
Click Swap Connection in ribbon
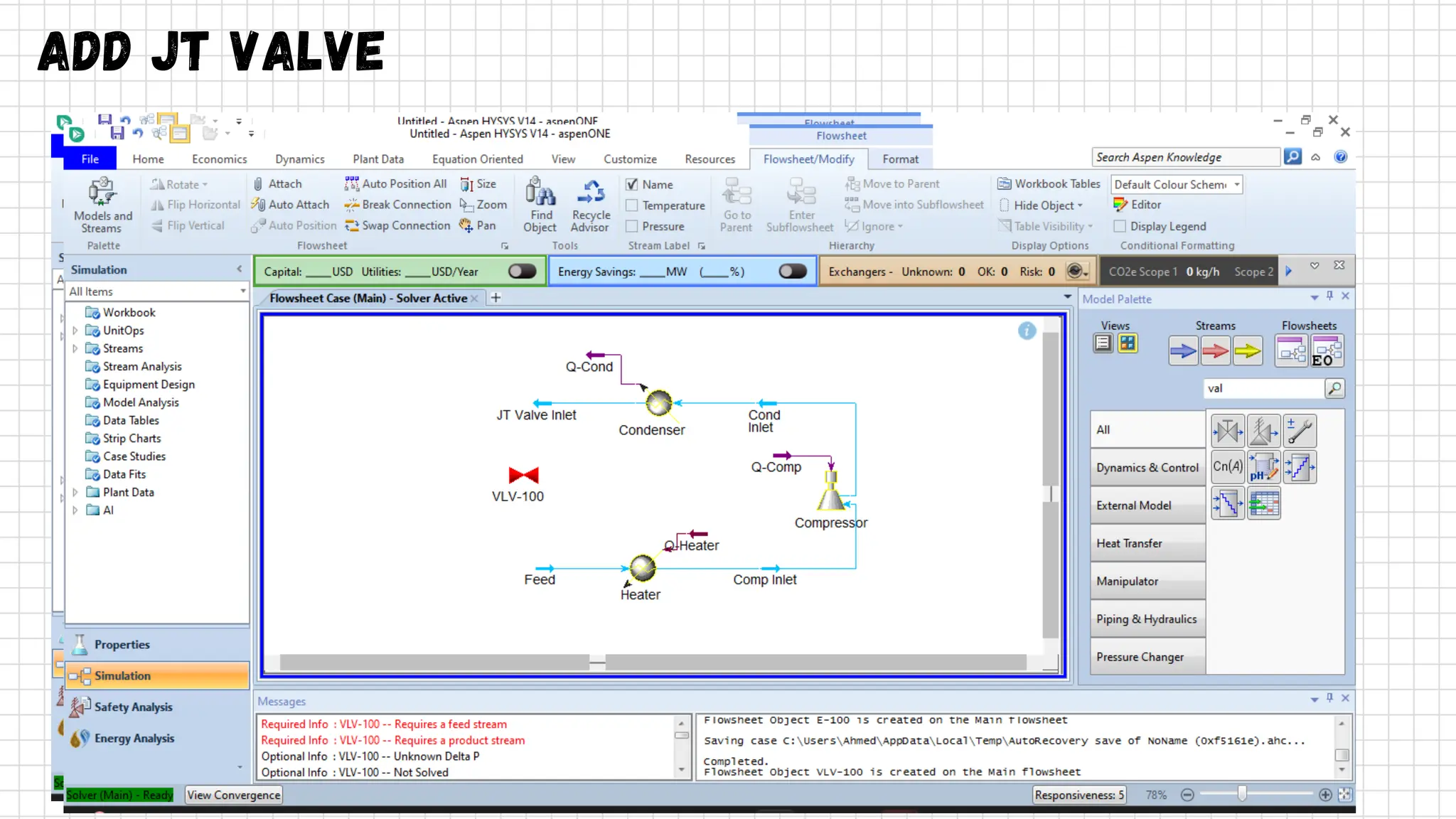(397, 225)
